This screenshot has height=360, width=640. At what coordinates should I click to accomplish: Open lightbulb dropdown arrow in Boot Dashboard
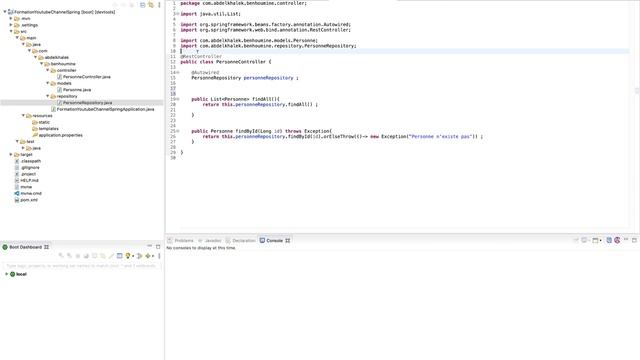click(133, 256)
